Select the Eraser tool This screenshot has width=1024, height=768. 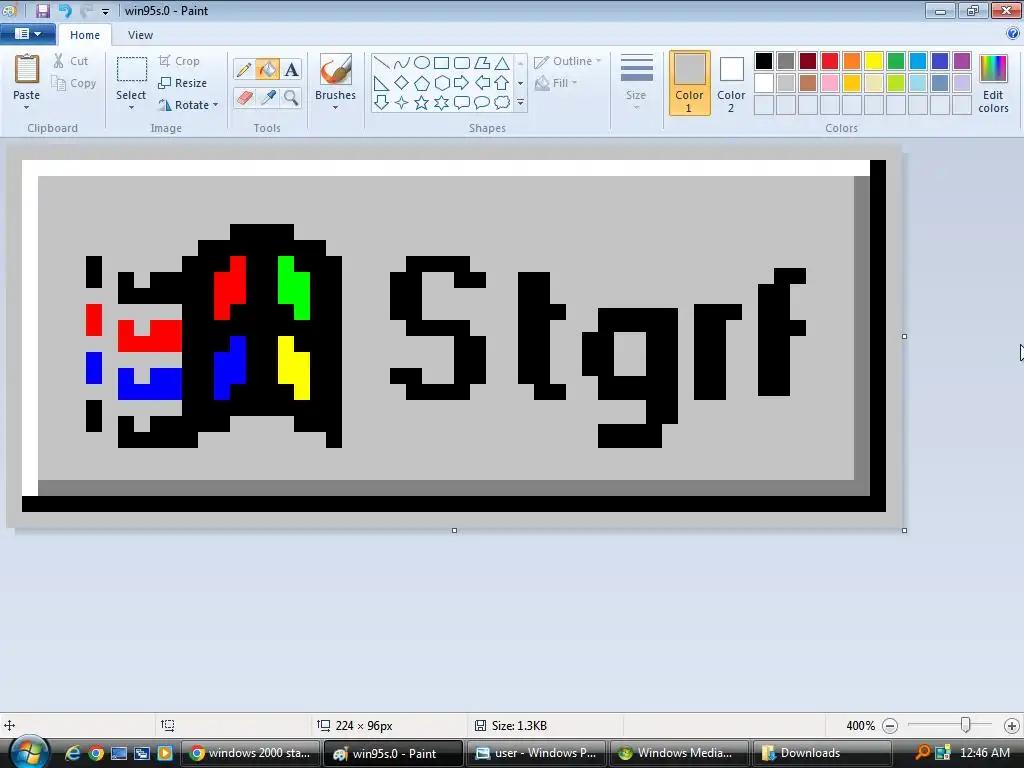point(244,97)
